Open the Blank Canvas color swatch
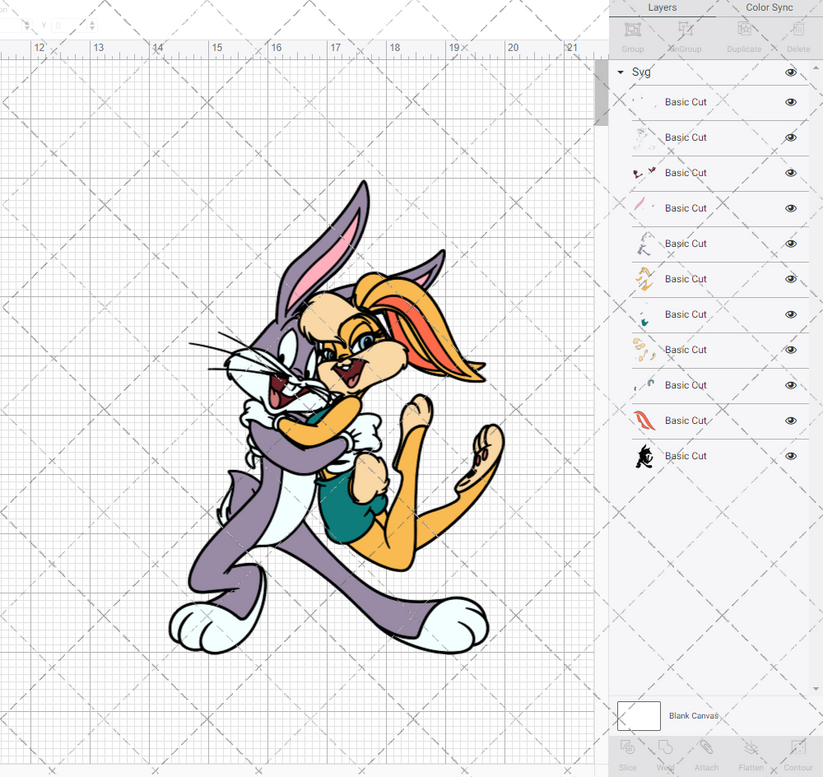The height and width of the screenshot is (777, 823). tap(640, 716)
